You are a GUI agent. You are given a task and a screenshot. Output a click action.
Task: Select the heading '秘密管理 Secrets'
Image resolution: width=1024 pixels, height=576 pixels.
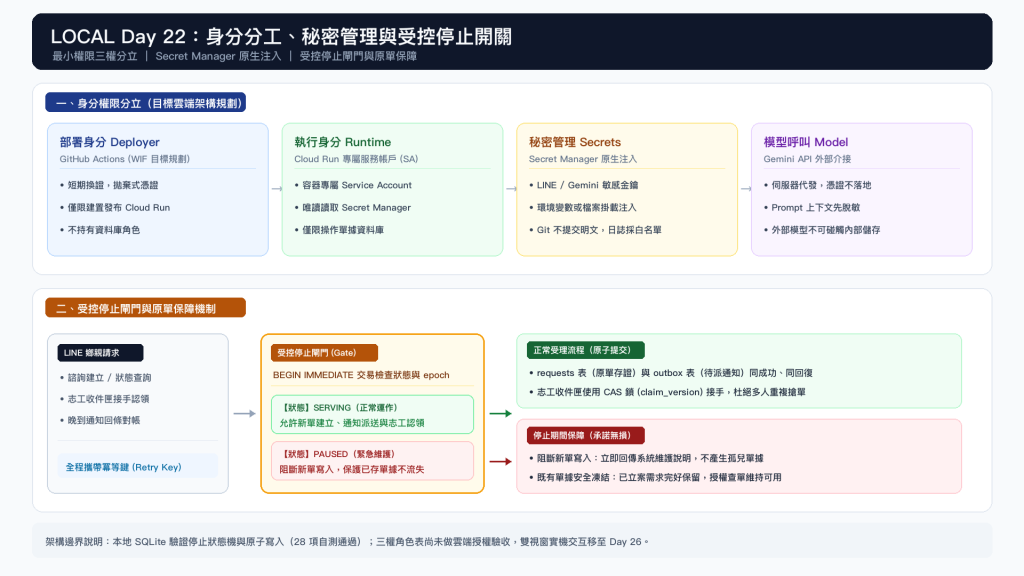point(575,142)
